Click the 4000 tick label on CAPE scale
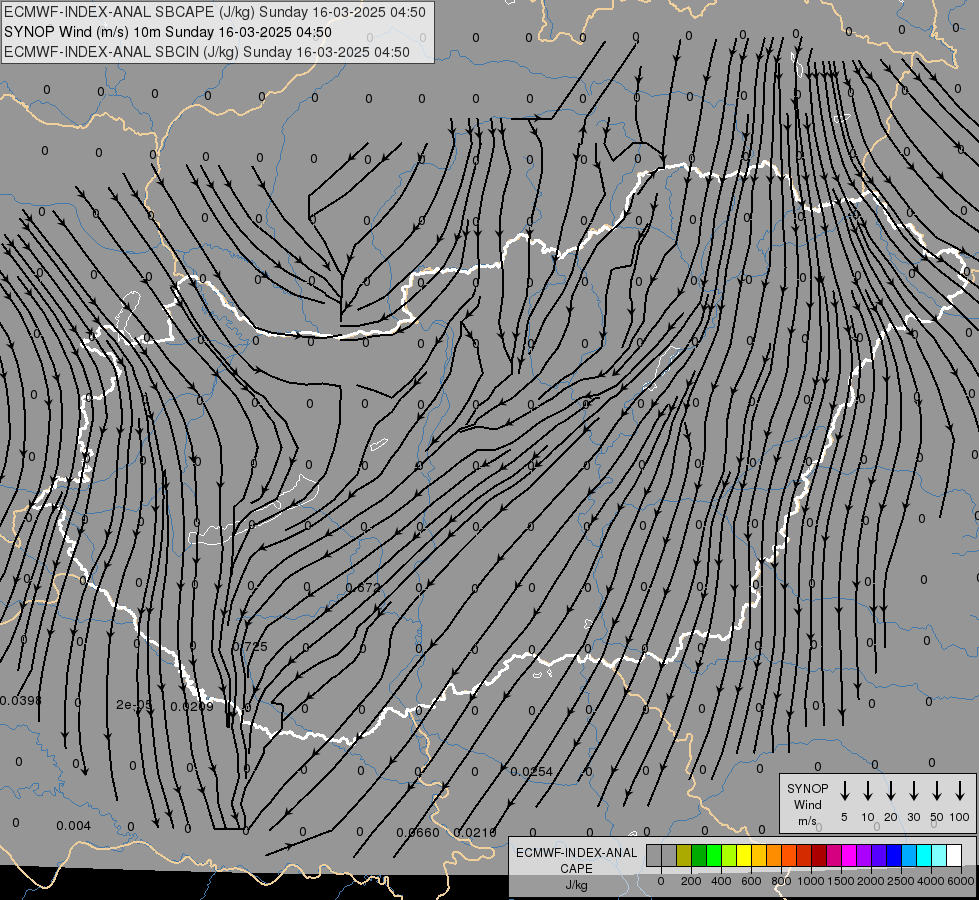Image resolution: width=979 pixels, height=900 pixels. [x=931, y=881]
